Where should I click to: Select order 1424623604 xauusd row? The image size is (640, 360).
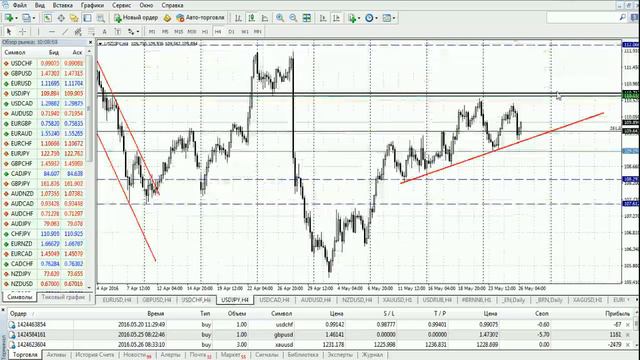tap(319, 345)
